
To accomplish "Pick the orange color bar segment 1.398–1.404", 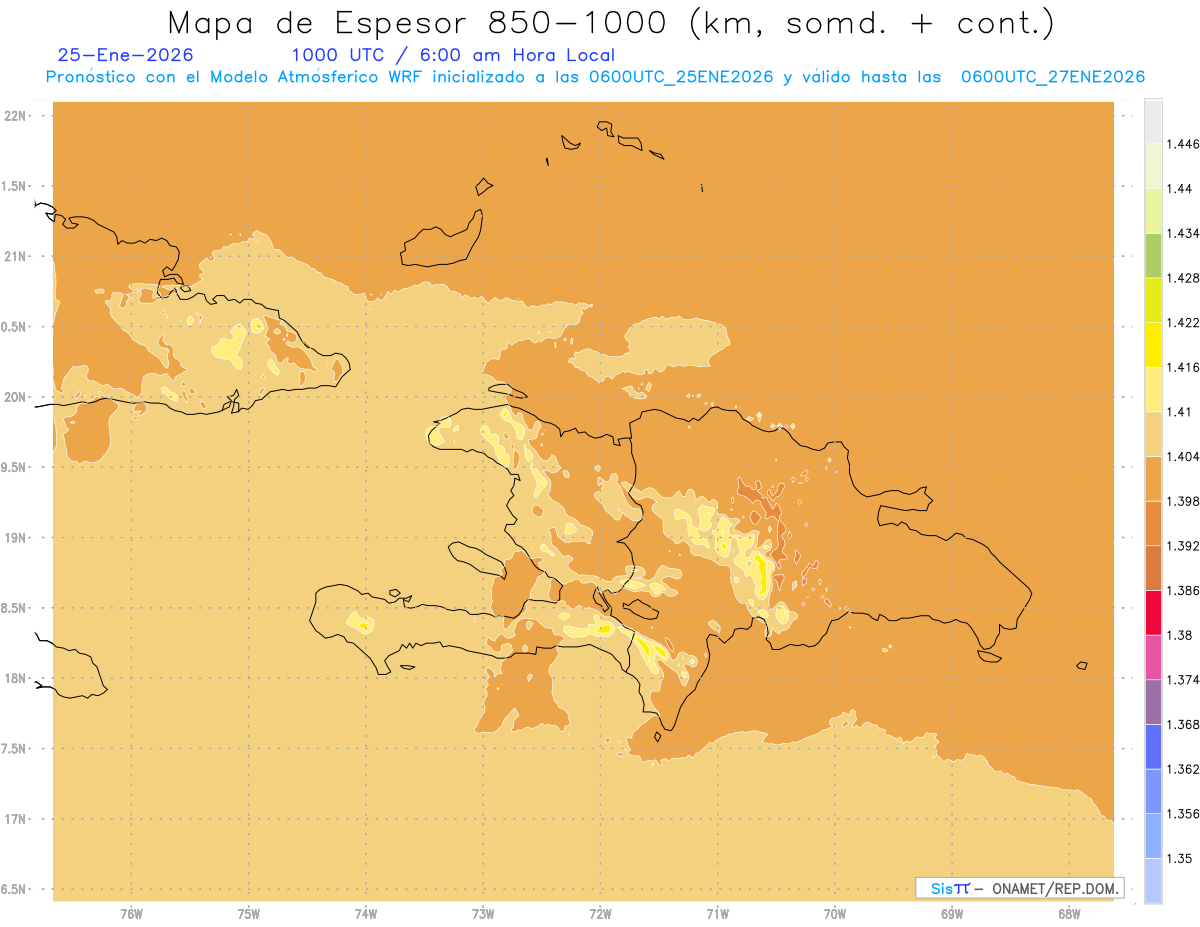I will click(1153, 478).
